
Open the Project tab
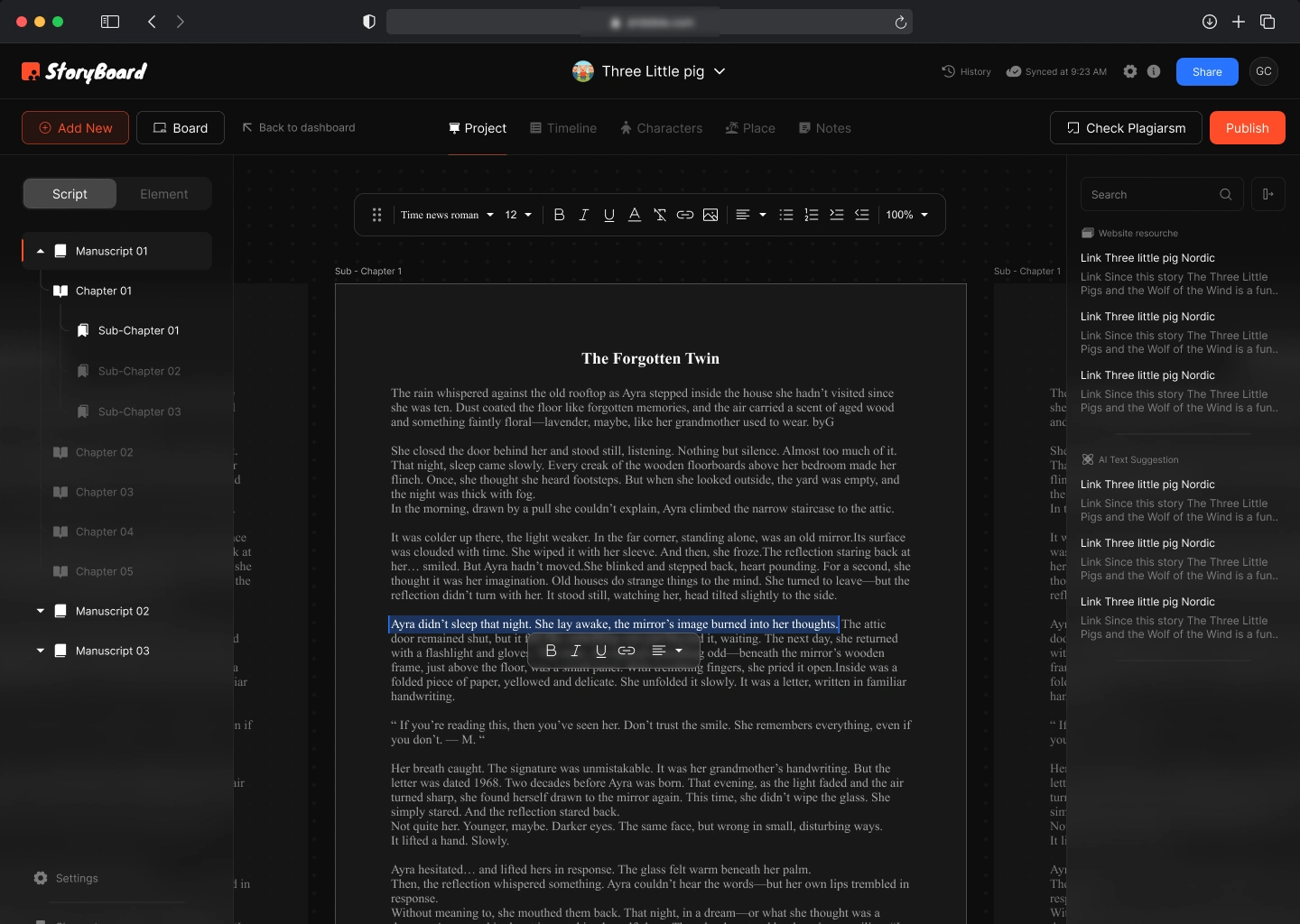tap(478, 128)
